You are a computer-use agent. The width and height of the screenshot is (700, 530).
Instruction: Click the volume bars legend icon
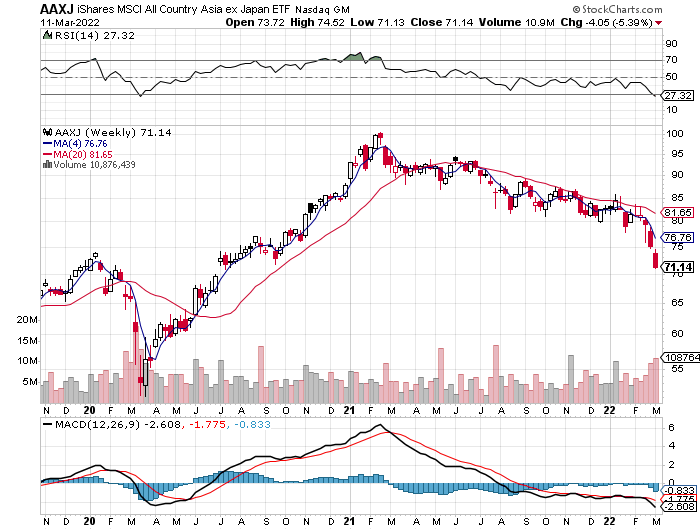click(x=47, y=164)
